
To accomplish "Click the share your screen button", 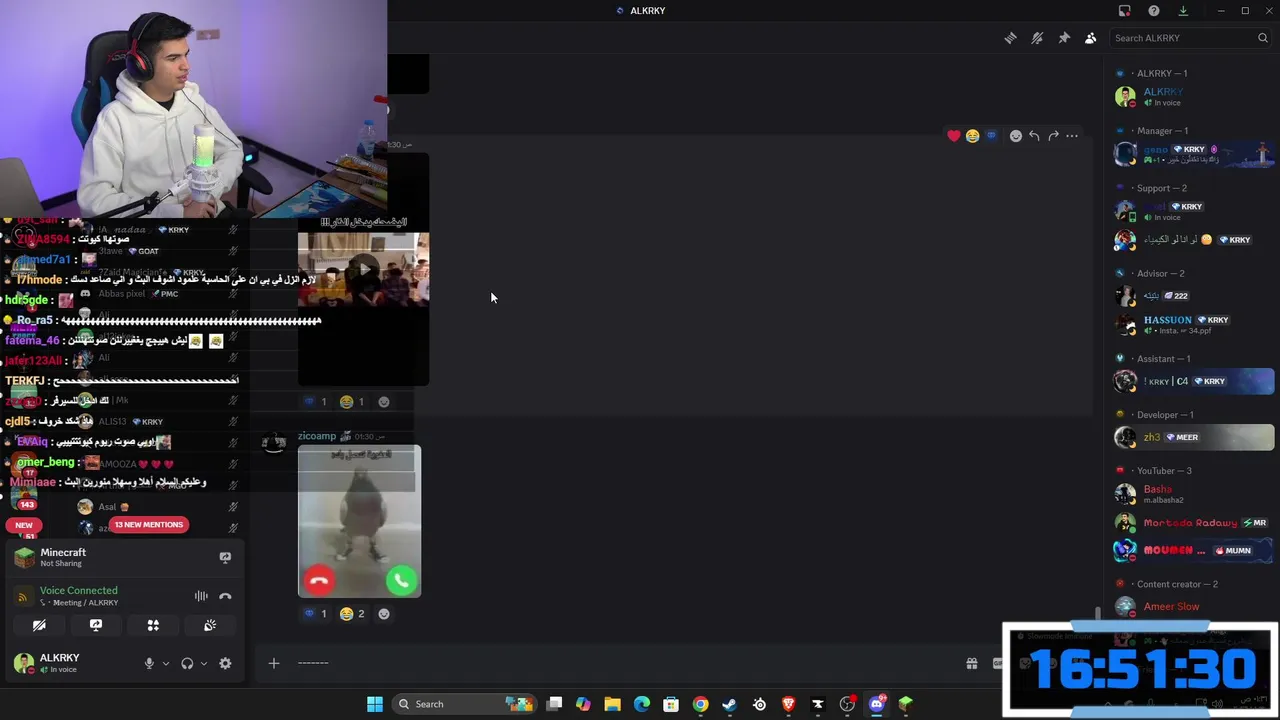I will click(96, 625).
